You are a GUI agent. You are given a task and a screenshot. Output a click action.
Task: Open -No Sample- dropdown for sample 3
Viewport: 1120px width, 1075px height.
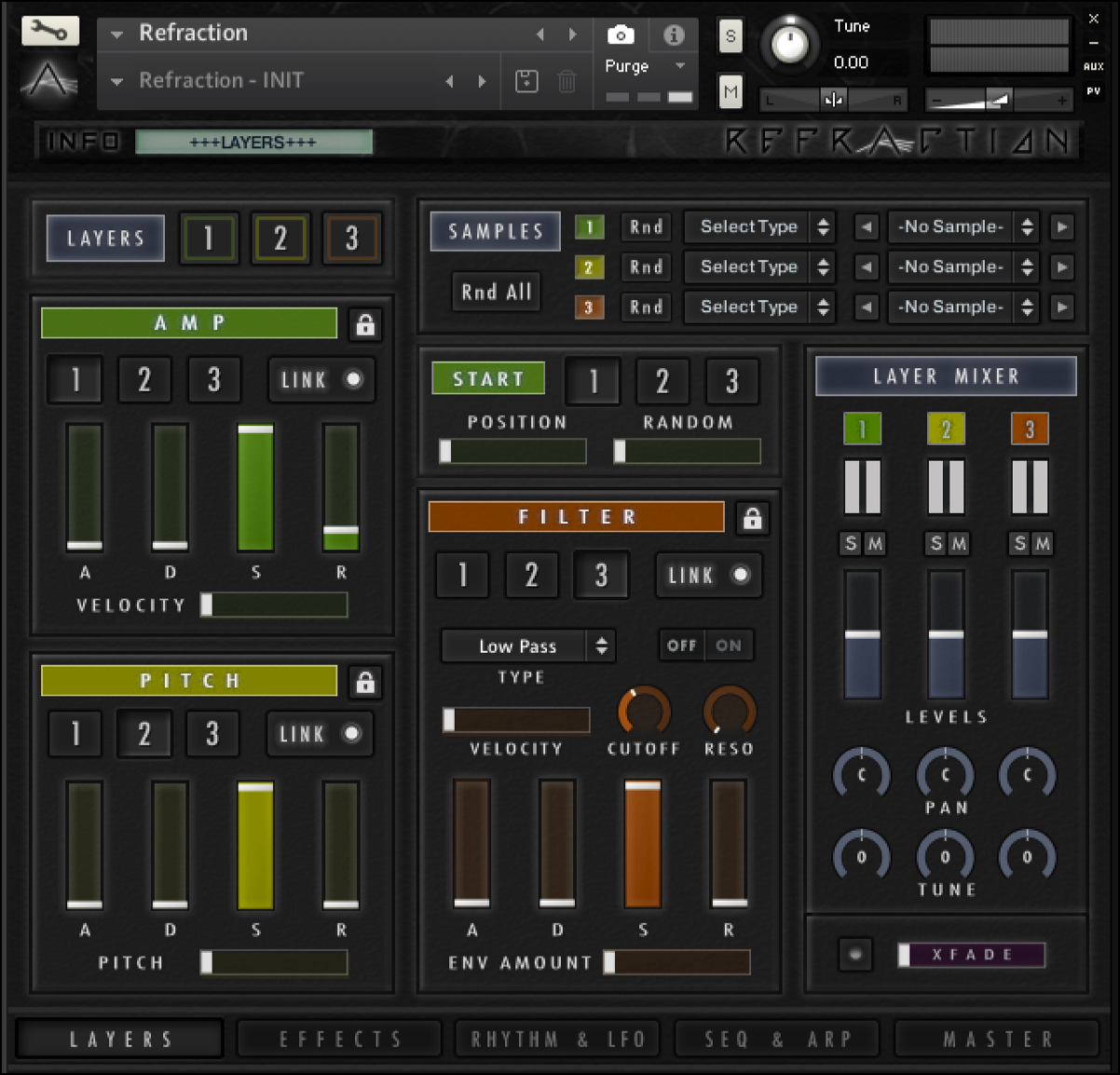coord(963,307)
